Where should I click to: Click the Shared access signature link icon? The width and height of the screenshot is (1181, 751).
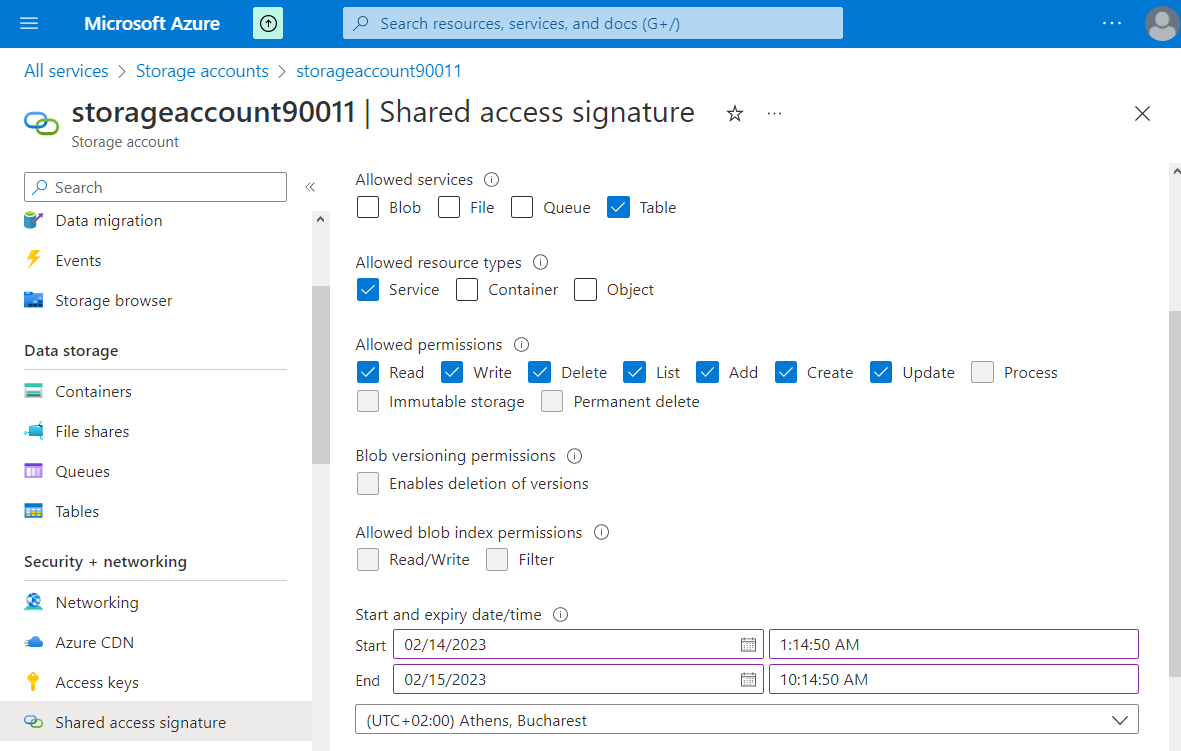(33, 722)
